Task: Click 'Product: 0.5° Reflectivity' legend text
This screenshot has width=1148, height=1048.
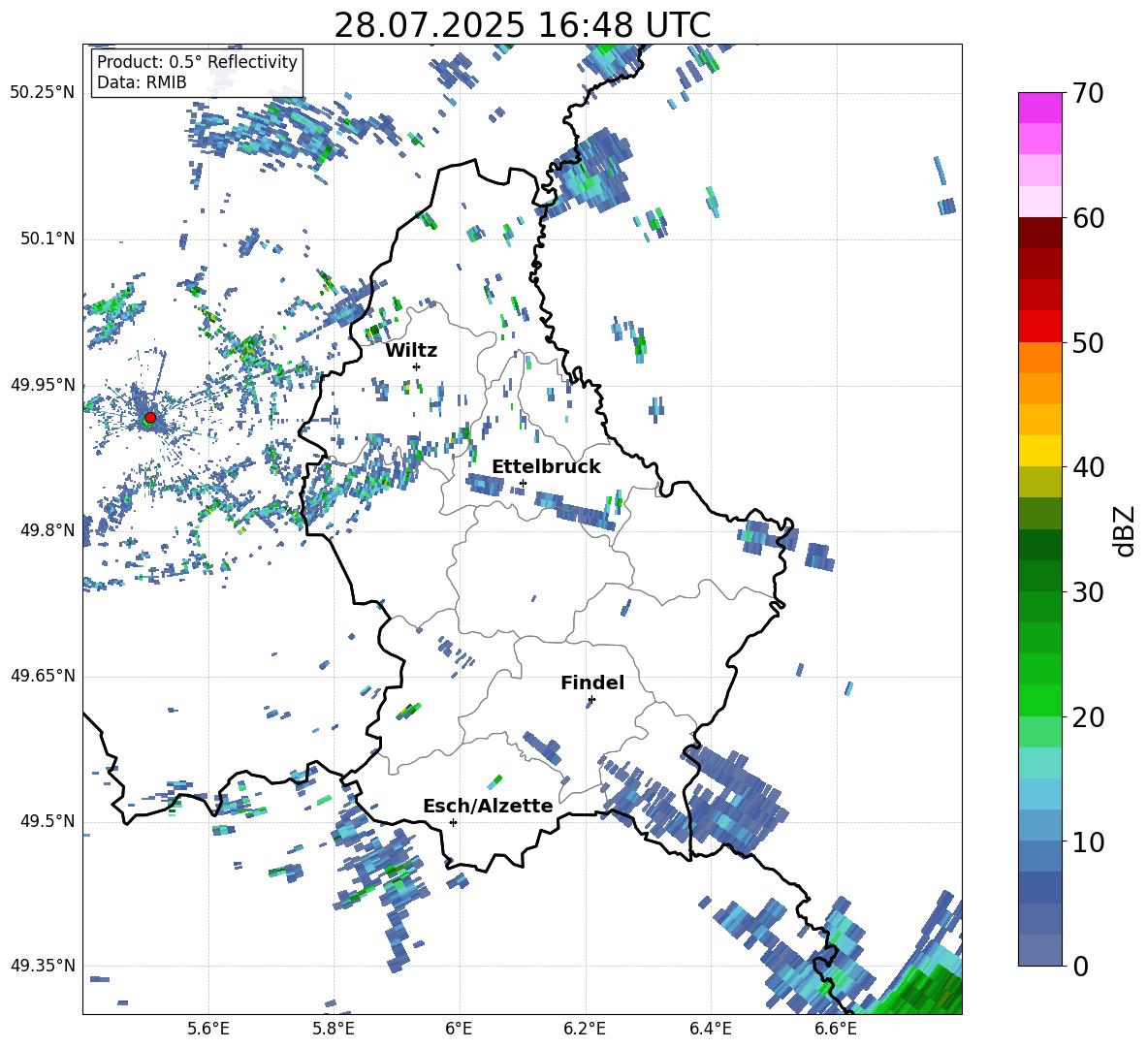Action: pyautogui.click(x=197, y=61)
